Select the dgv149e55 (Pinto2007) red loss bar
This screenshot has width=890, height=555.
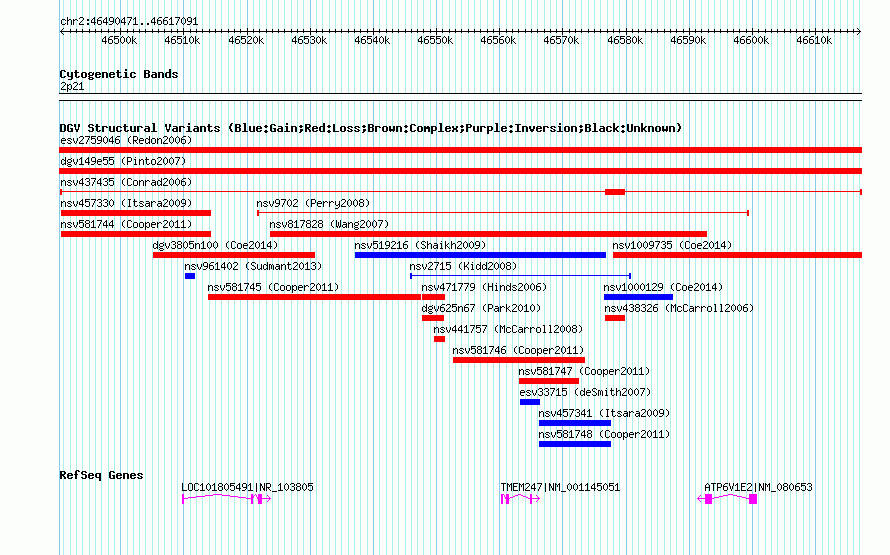[x=460, y=171]
